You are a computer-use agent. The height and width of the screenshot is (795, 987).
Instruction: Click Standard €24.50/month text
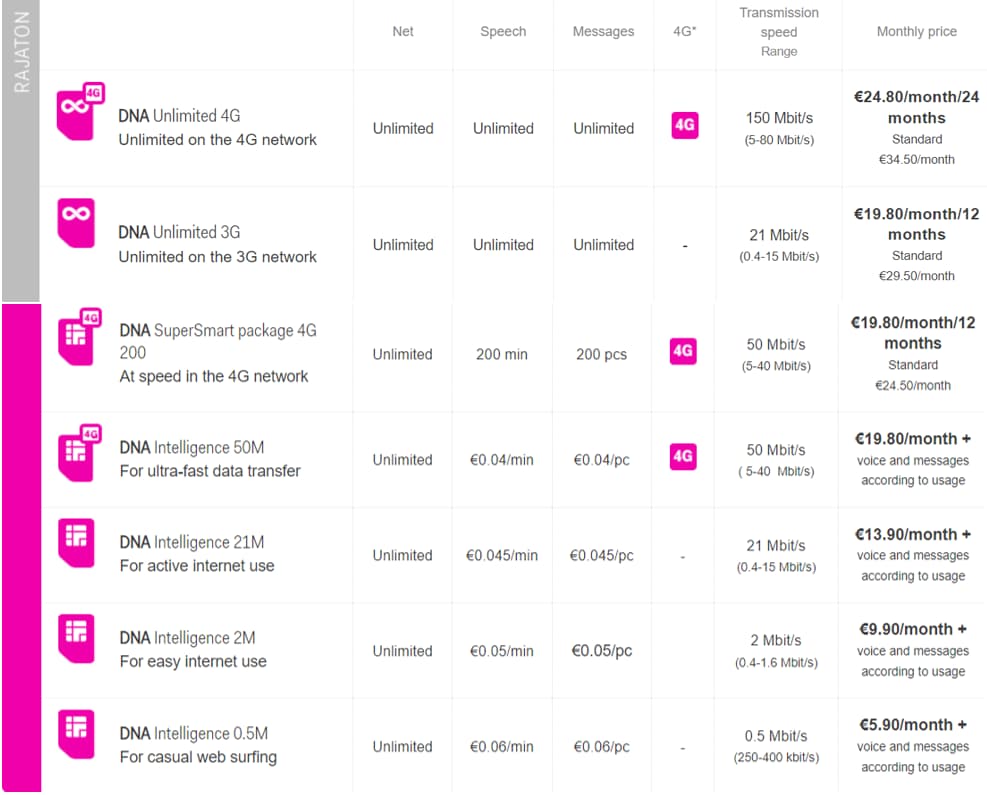(x=913, y=375)
